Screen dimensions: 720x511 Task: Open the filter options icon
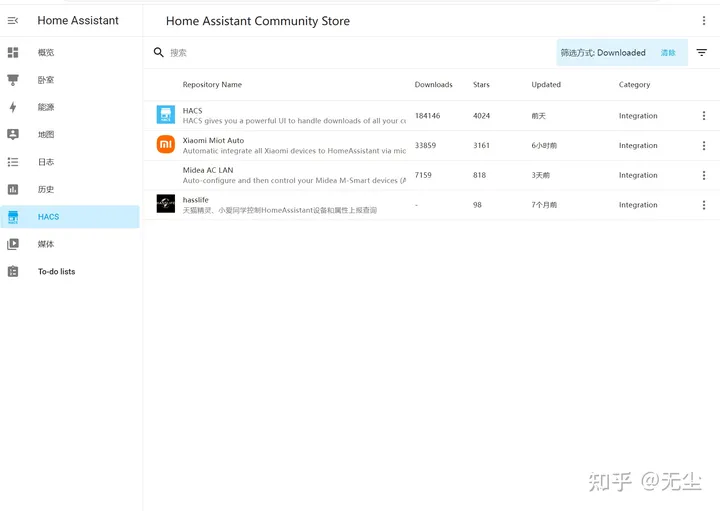701,53
